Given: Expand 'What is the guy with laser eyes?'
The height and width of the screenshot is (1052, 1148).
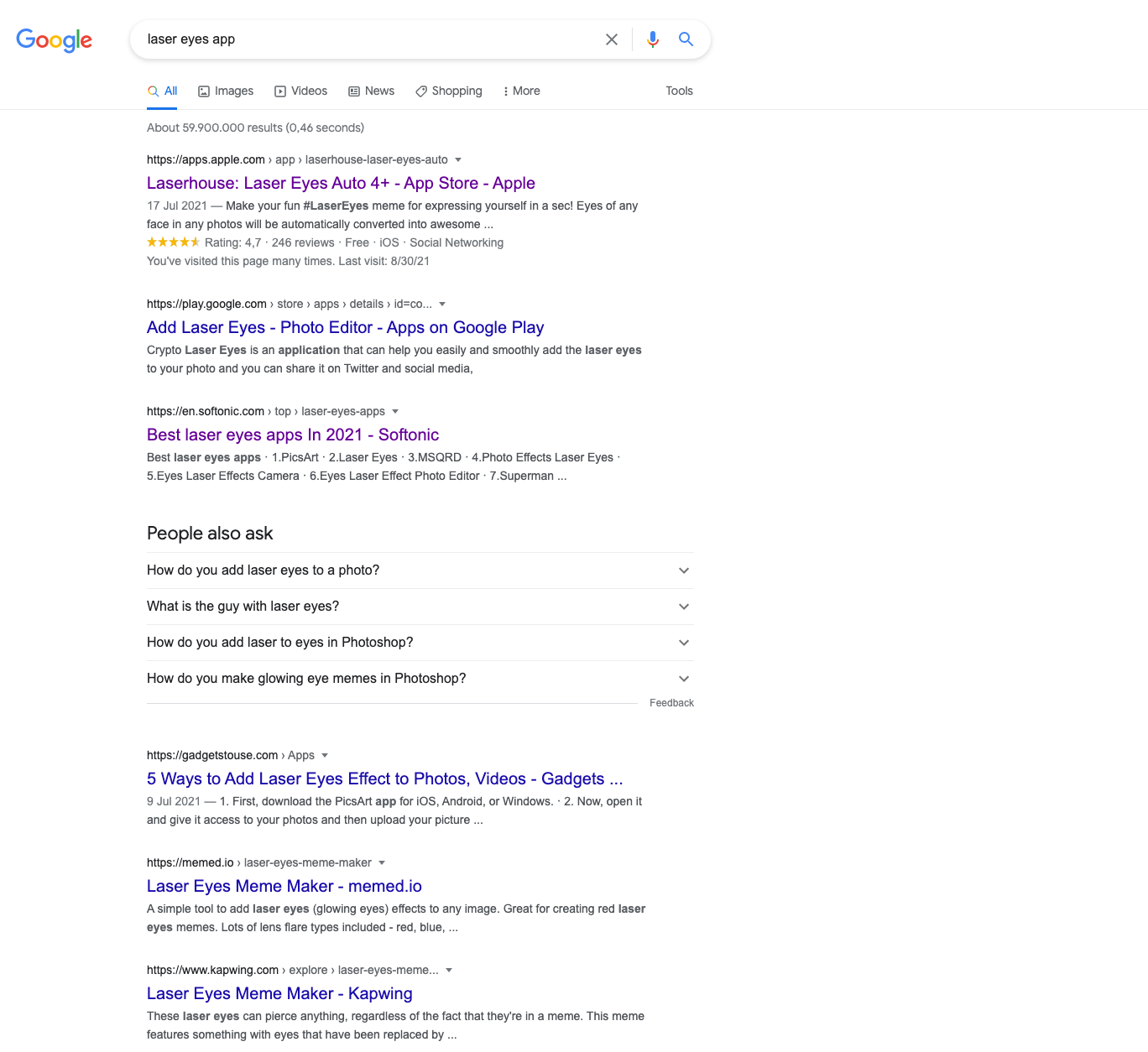Looking at the screenshot, I should pos(684,606).
